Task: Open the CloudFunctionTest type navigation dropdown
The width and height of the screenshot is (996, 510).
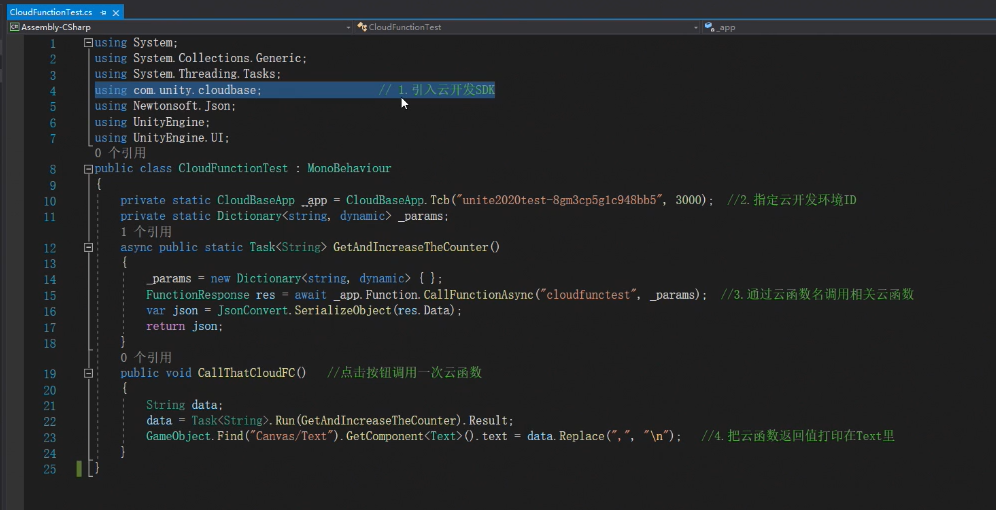Action: tap(526, 27)
